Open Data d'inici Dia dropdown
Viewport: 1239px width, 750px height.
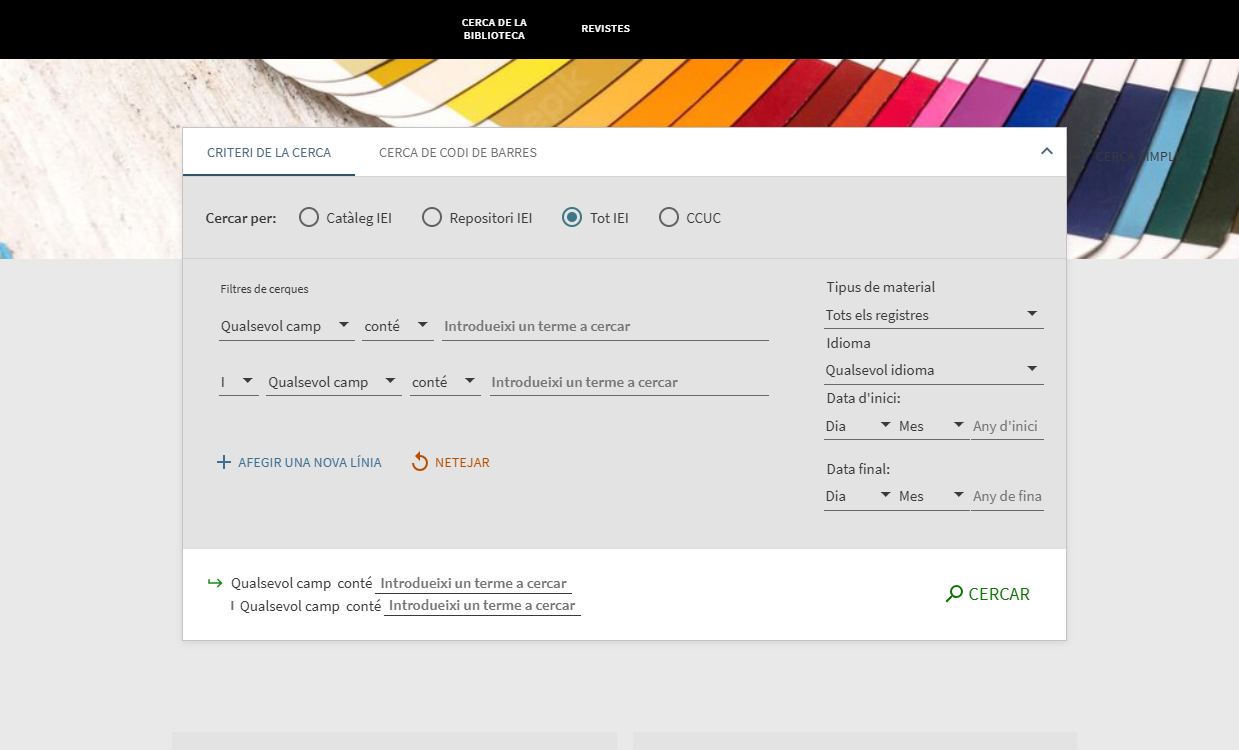click(857, 426)
